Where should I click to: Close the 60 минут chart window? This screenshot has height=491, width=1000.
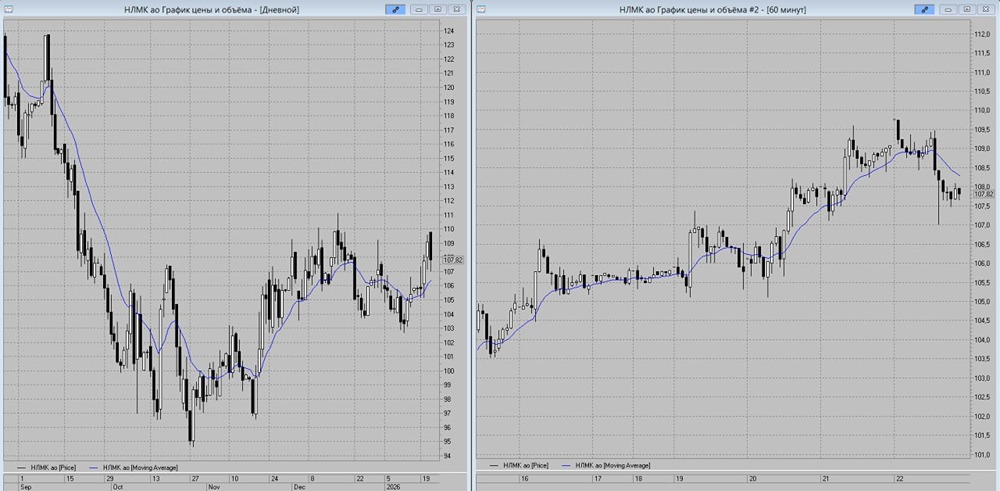pyautogui.click(x=984, y=10)
